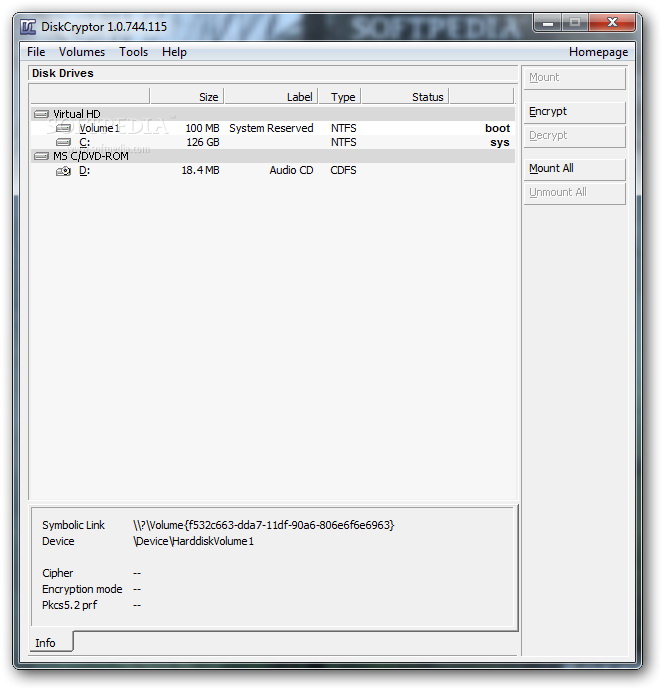Select the Virtual HD group row
This screenshot has height=690, width=663.
pyautogui.click(x=273, y=114)
